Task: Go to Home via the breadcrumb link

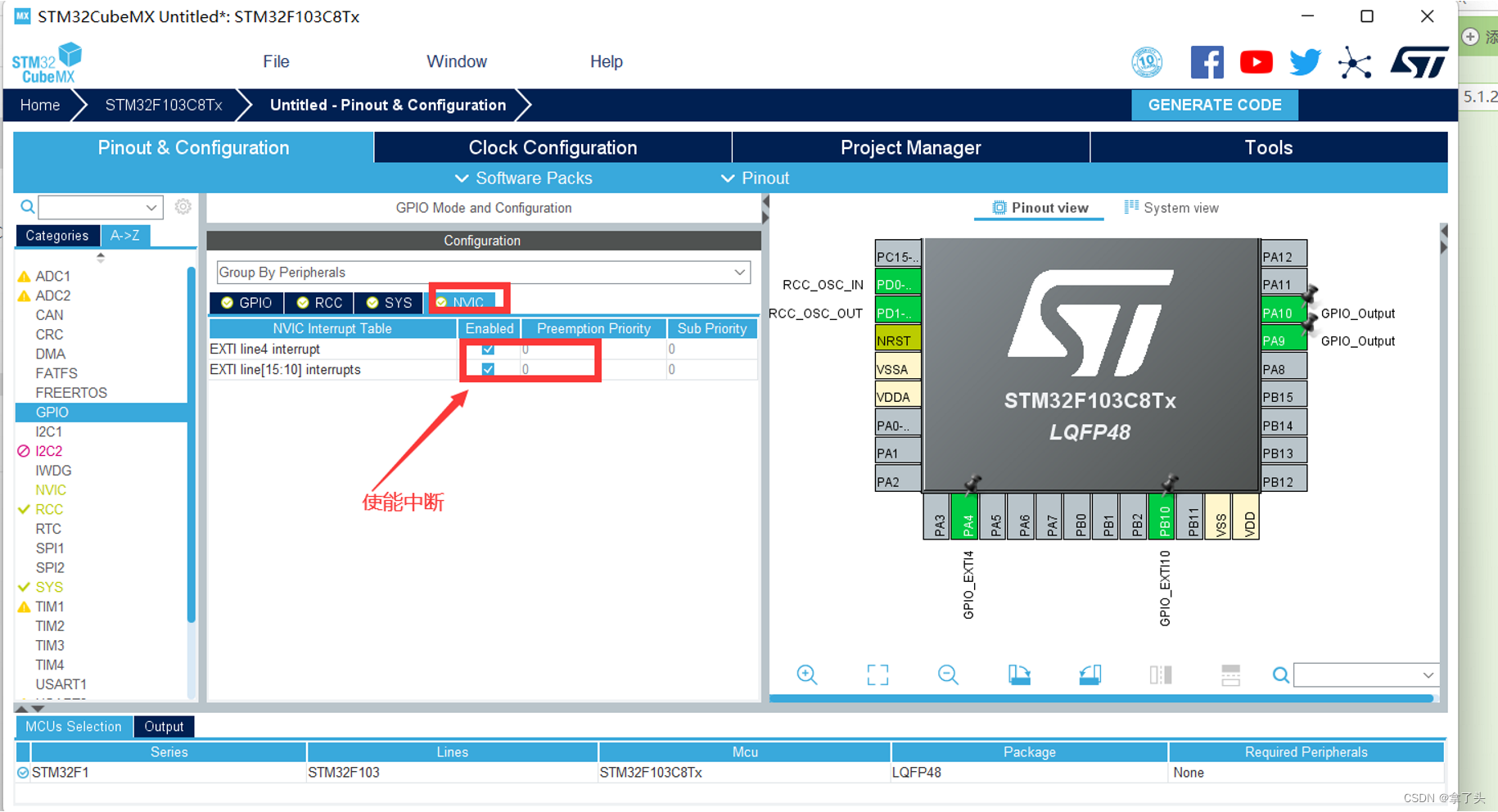Action: pyautogui.click(x=39, y=105)
